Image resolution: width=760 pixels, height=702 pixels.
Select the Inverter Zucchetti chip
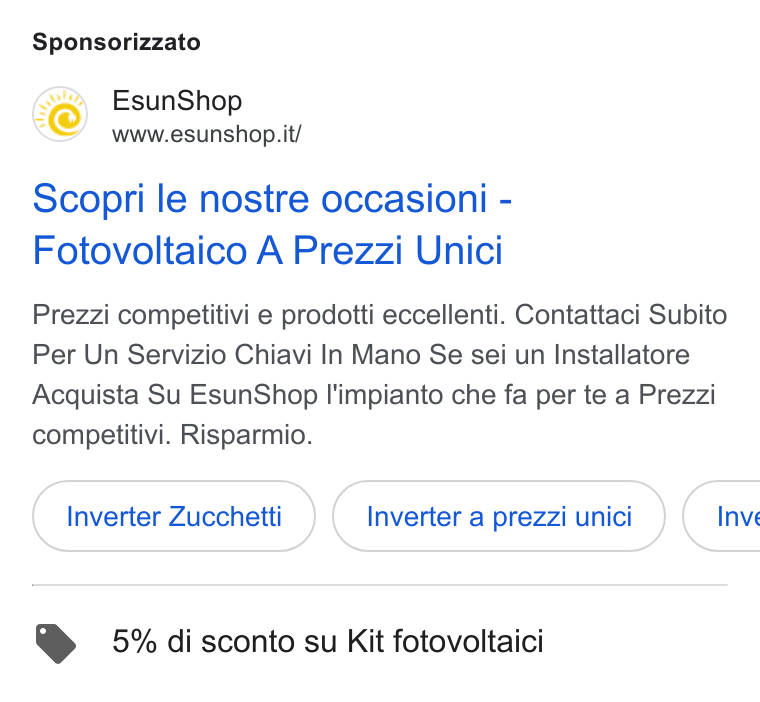click(174, 516)
